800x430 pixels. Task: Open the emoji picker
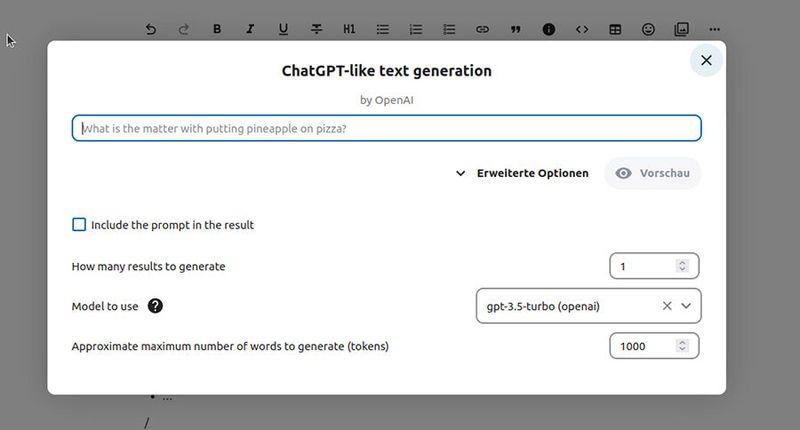tap(648, 29)
